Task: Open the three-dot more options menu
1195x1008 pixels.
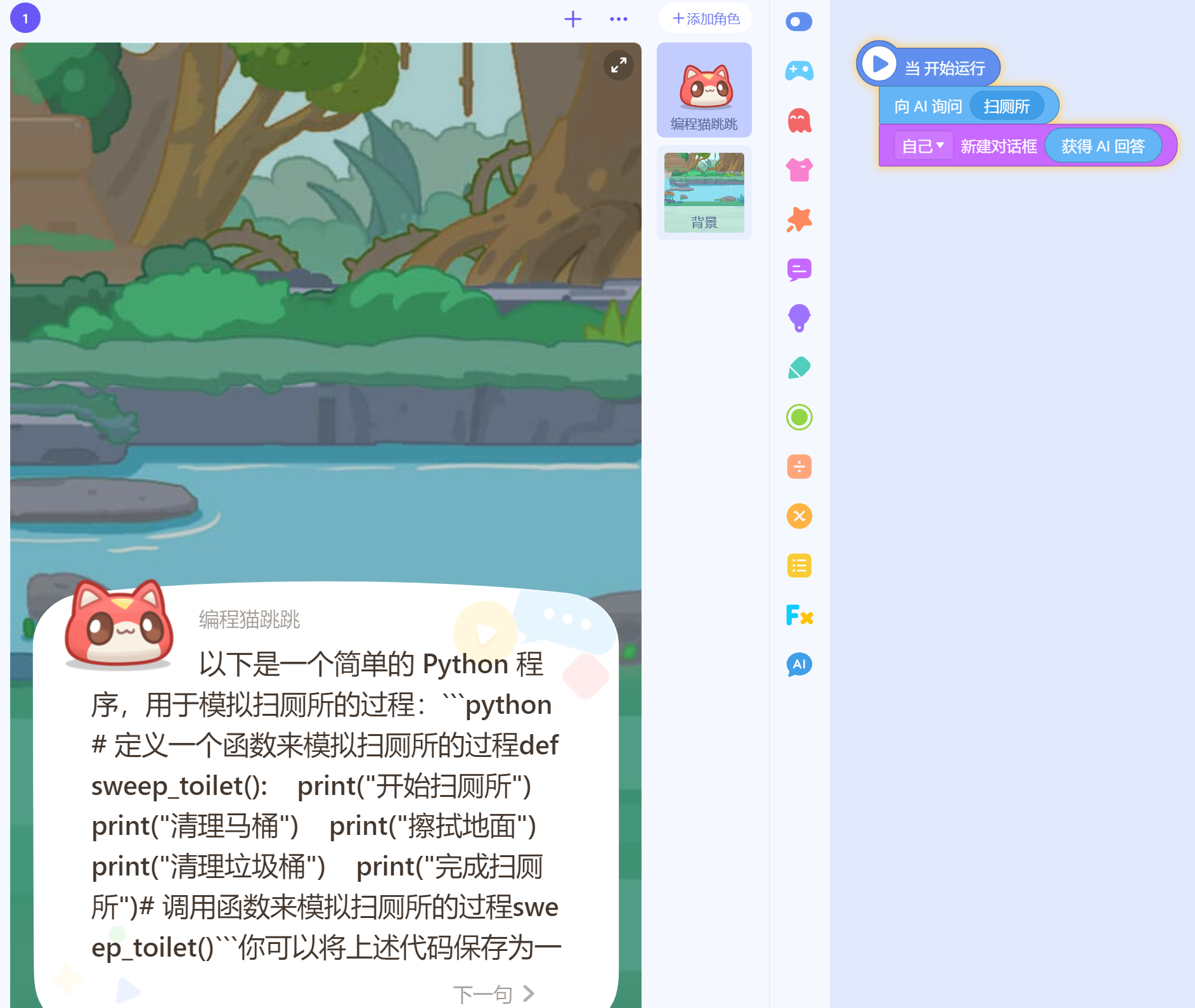Action: coord(619,19)
